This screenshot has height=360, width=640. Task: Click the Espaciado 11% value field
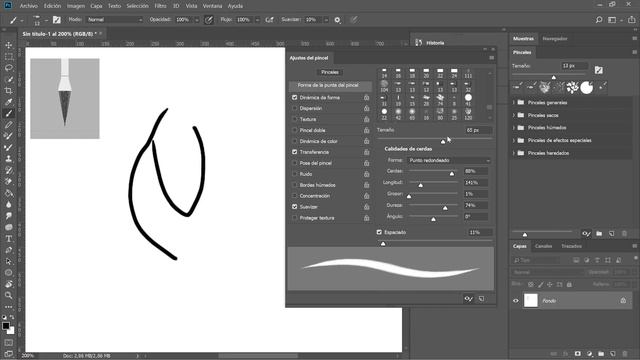(479, 232)
